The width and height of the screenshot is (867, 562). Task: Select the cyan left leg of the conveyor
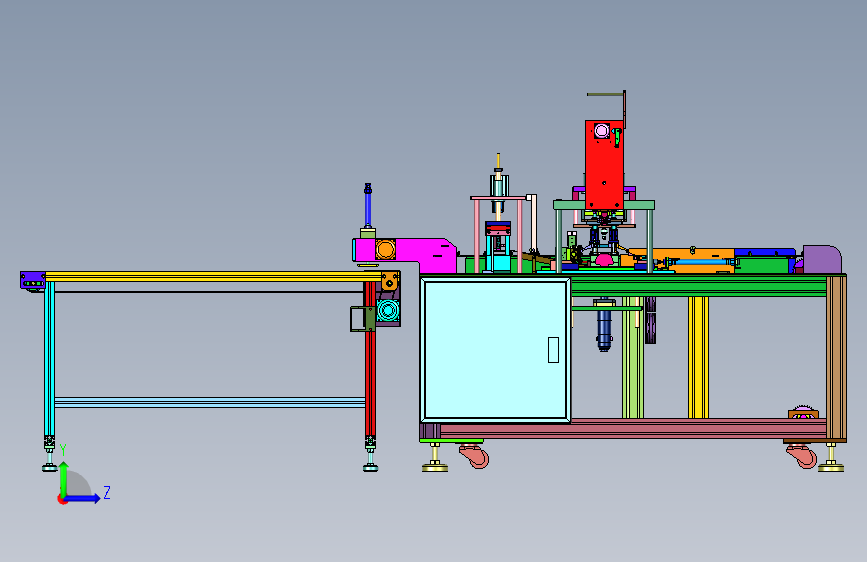coord(49,358)
